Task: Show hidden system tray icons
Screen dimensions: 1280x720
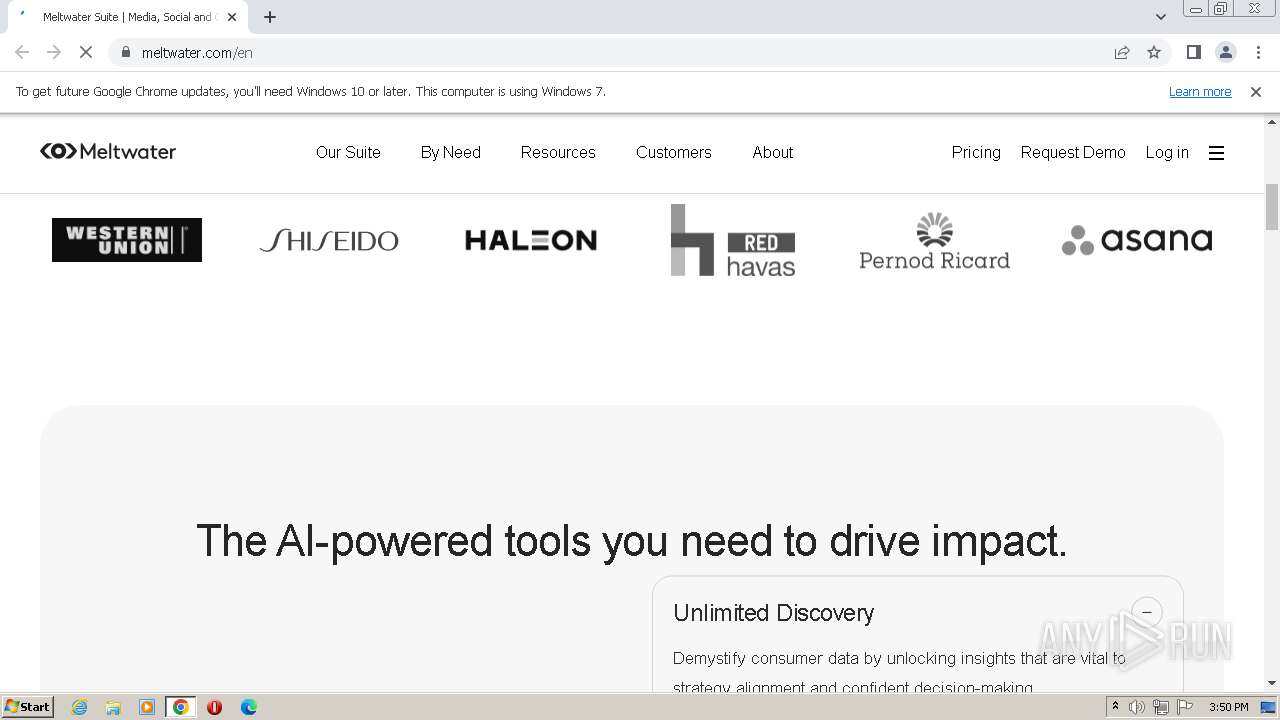Action: 1115,706
